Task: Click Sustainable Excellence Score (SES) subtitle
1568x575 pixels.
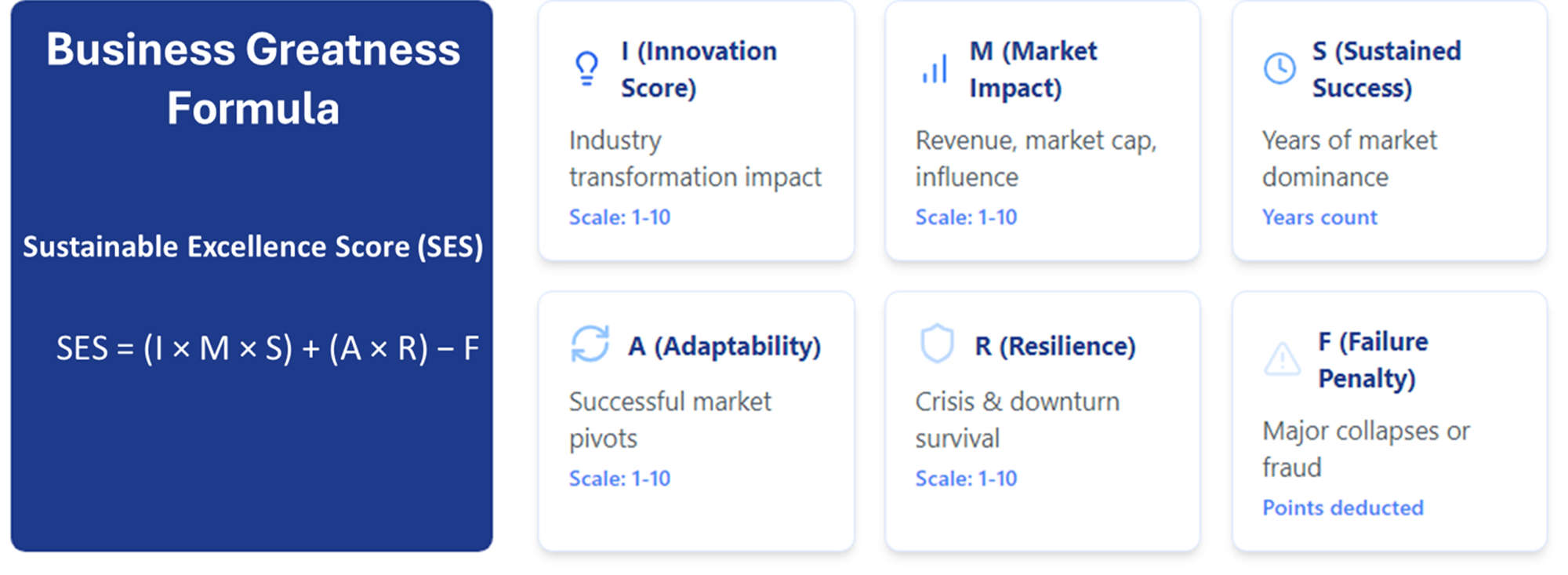Action: (252, 246)
